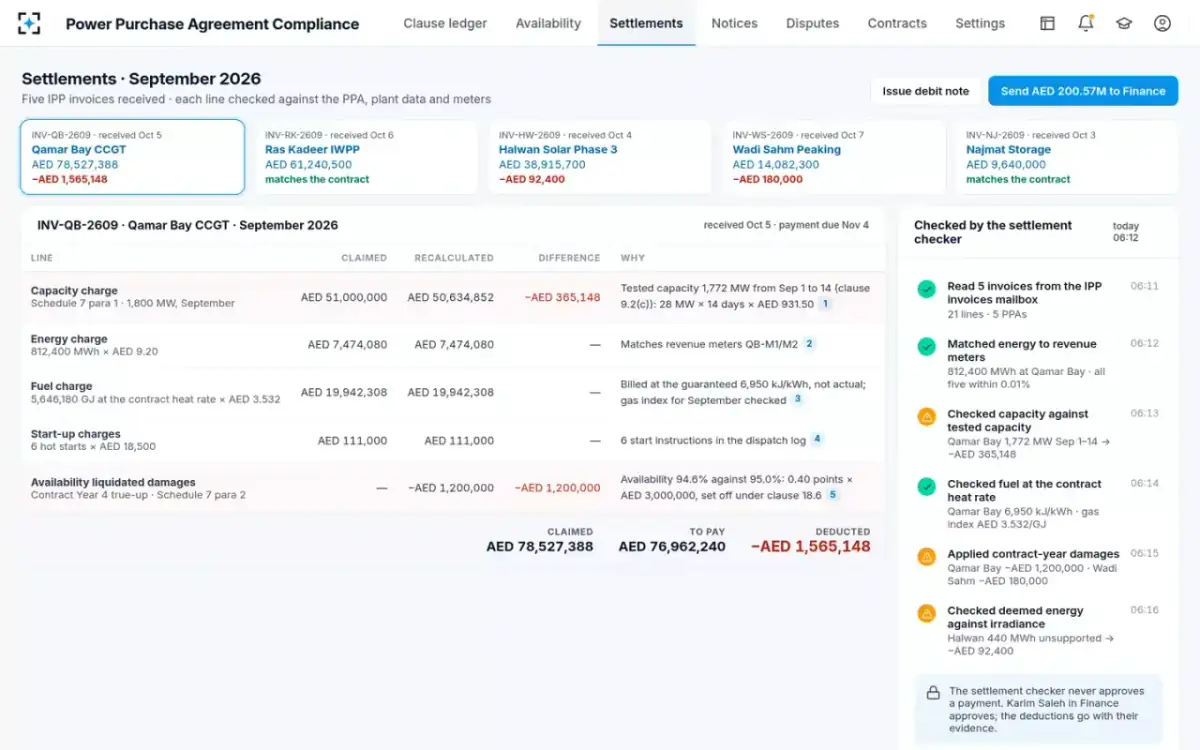Switch to the Availability tab
The height and width of the screenshot is (750, 1200).
pos(548,23)
